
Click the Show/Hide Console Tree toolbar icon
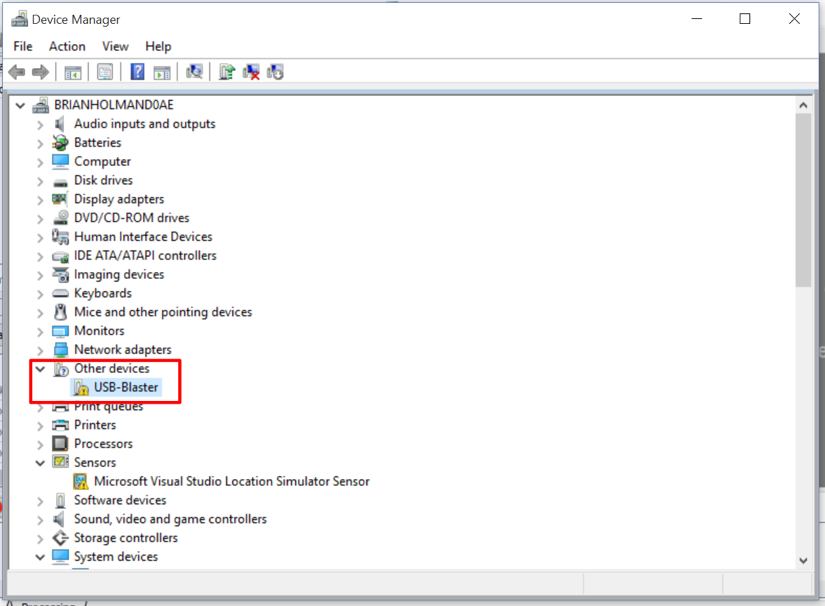click(x=73, y=72)
